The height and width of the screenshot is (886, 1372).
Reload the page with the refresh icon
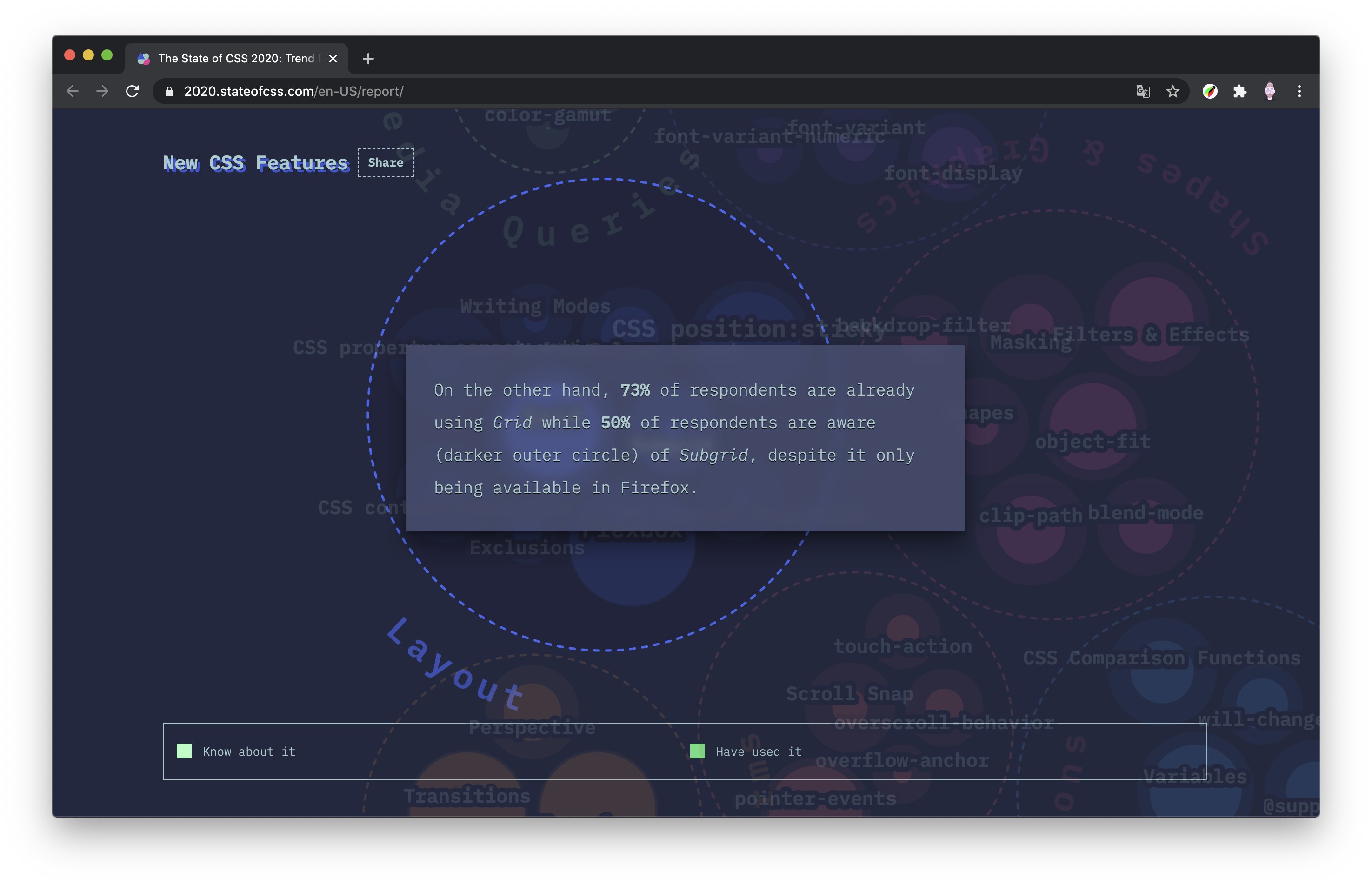(132, 91)
